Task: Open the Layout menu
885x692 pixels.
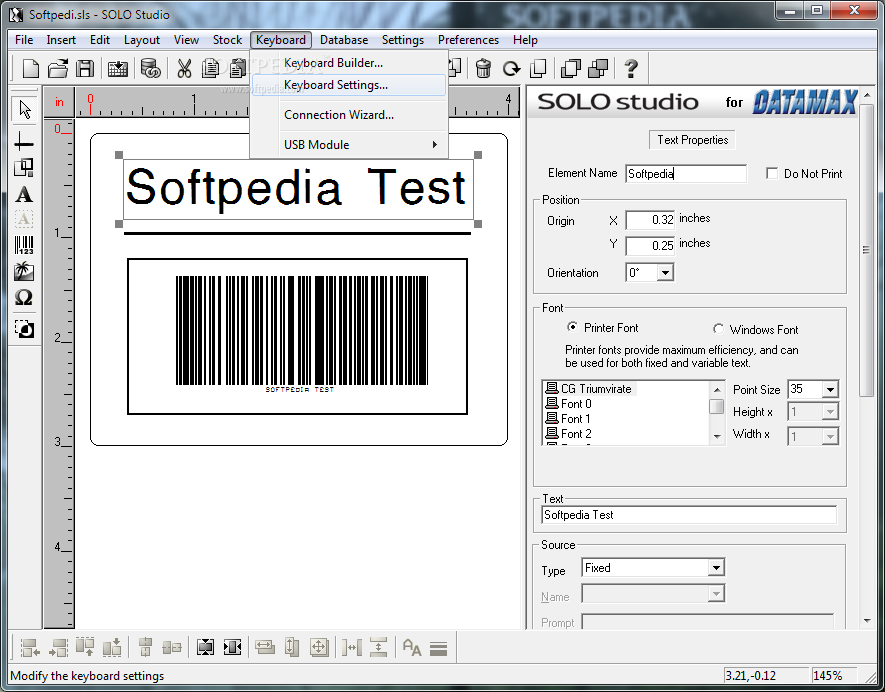Action: tap(142, 40)
